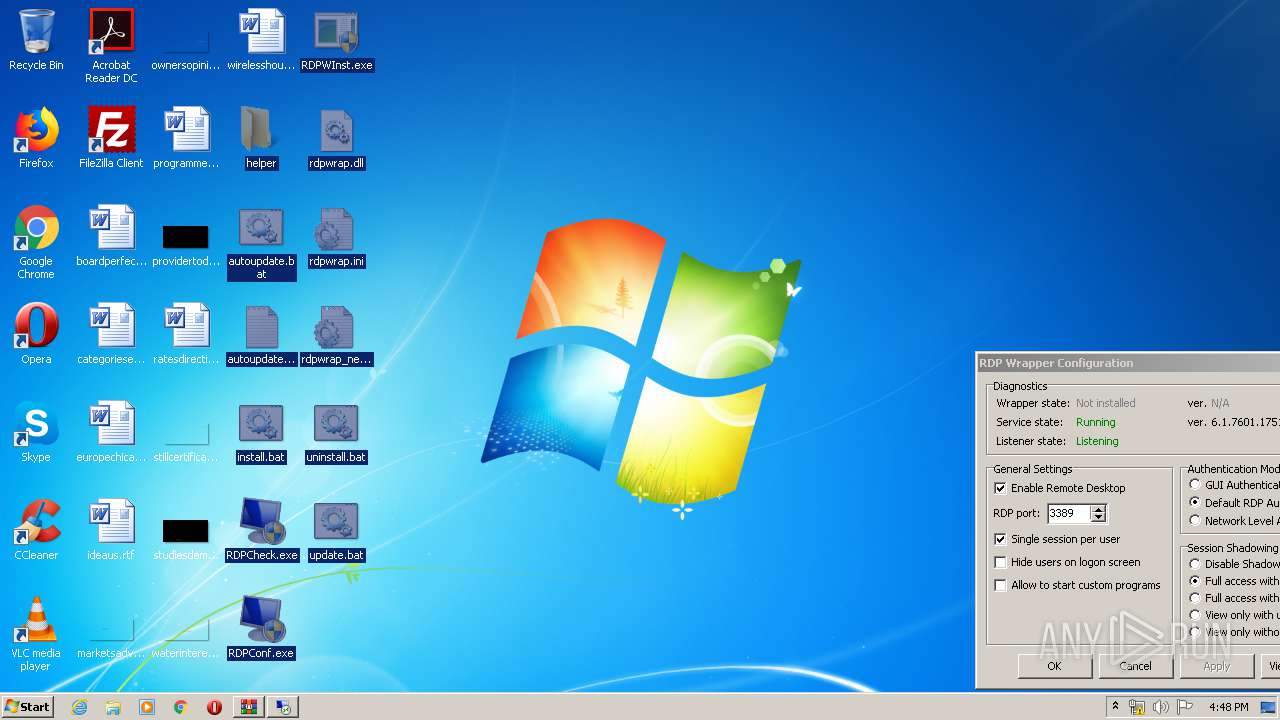Open FileZilla Client shortcut
1280x720 pixels.
pos(111,138)
